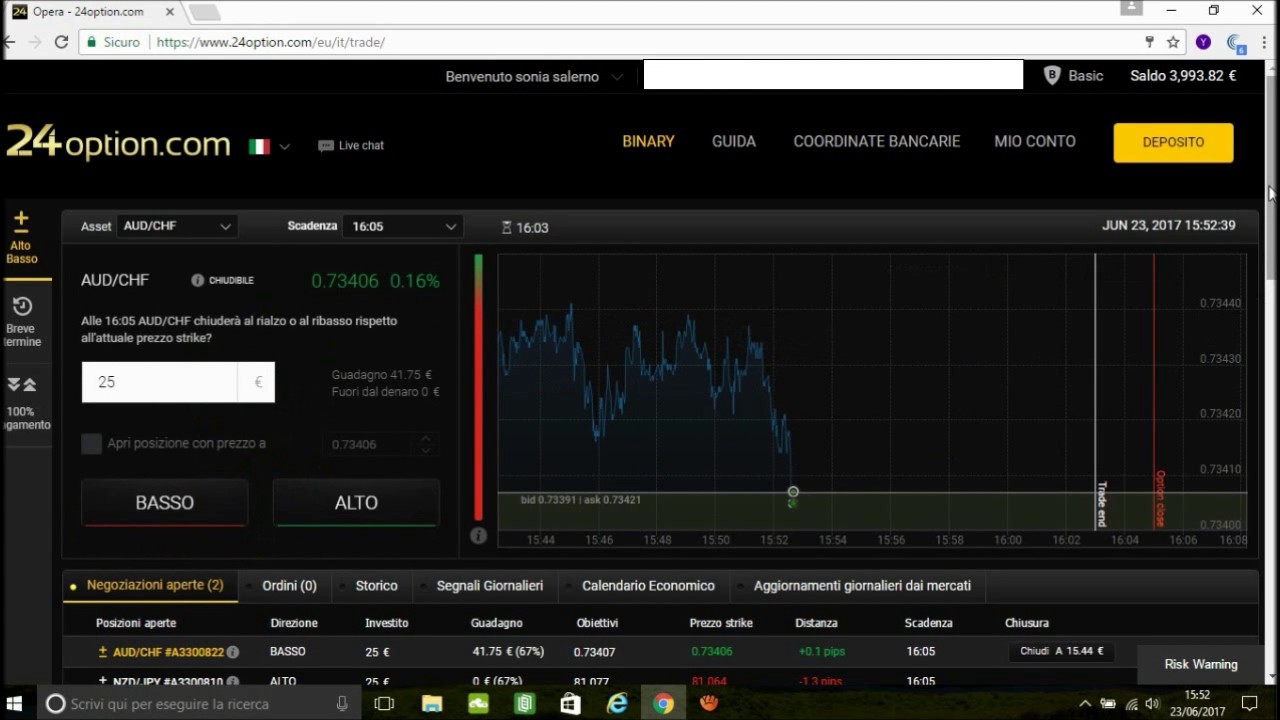The height and width of the screenshot is (720, 1280).
Task: Select the Negoziazioni aperte (2) tab
Action: point(150,585)
